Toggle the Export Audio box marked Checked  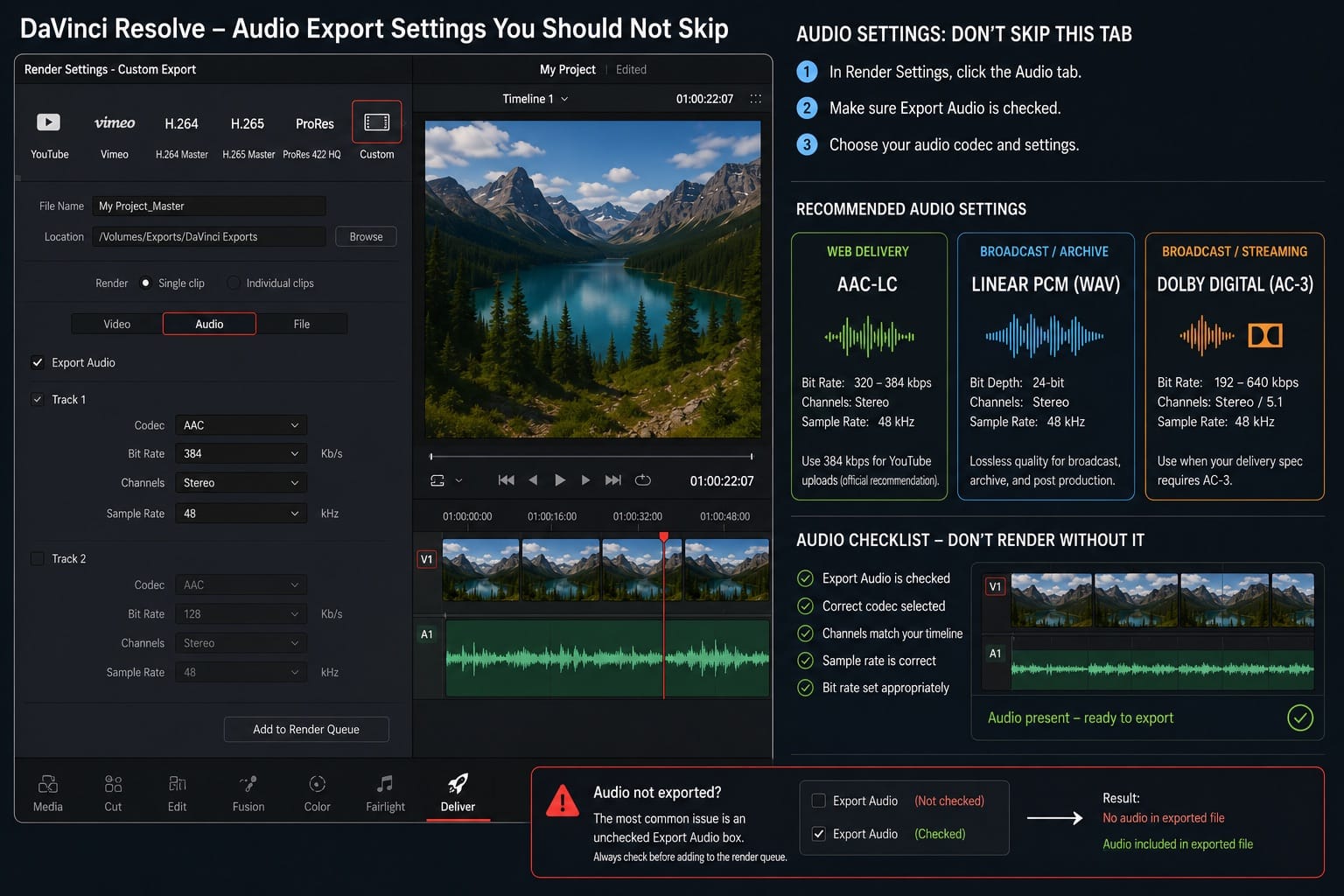[x=819, y=834]
